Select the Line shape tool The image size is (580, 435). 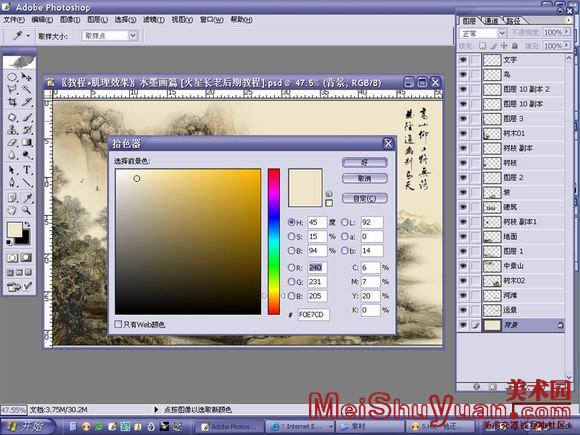(x=26, y=183)
